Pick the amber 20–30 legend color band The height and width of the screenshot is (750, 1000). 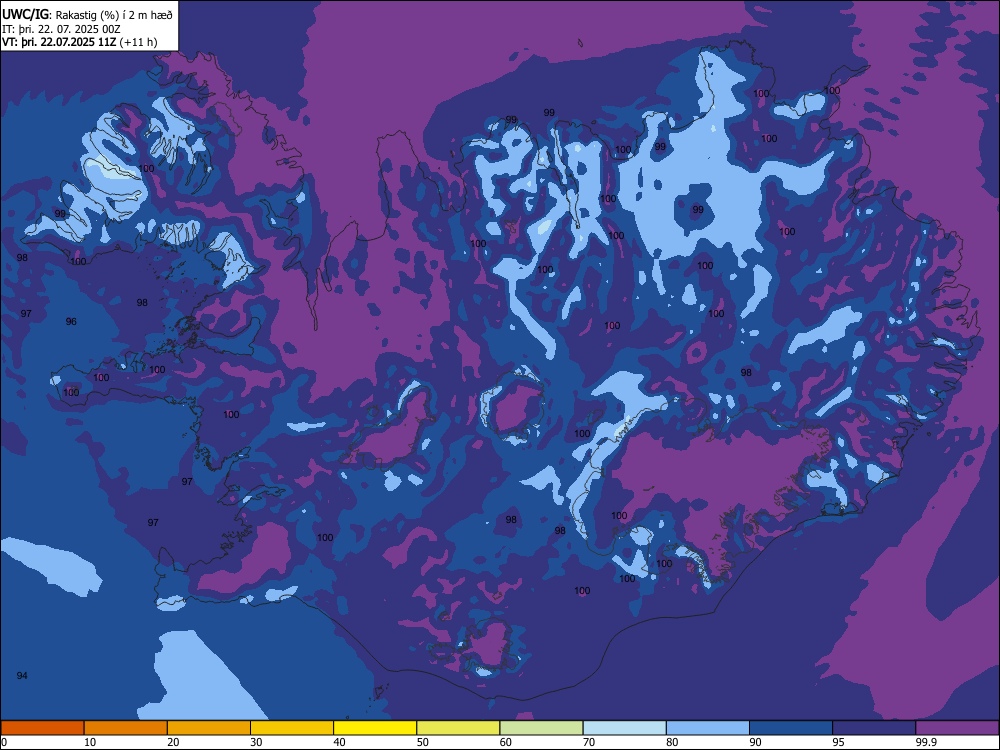[209, 728]
